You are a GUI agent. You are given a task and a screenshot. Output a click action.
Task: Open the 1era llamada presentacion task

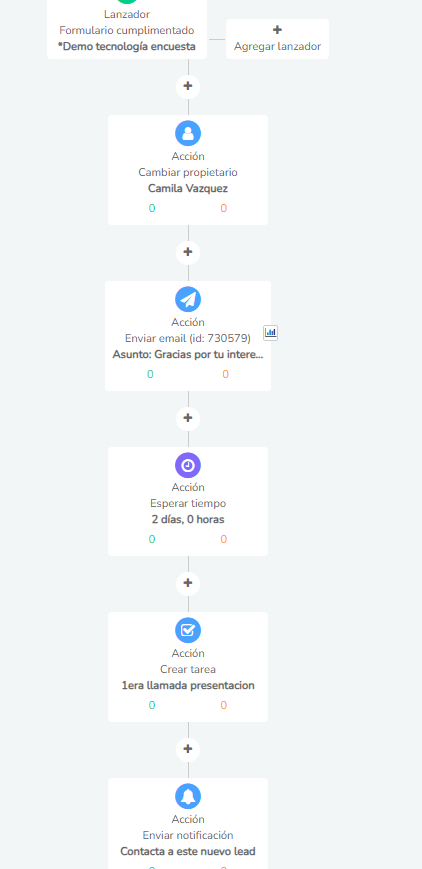(x=188, y=686)
